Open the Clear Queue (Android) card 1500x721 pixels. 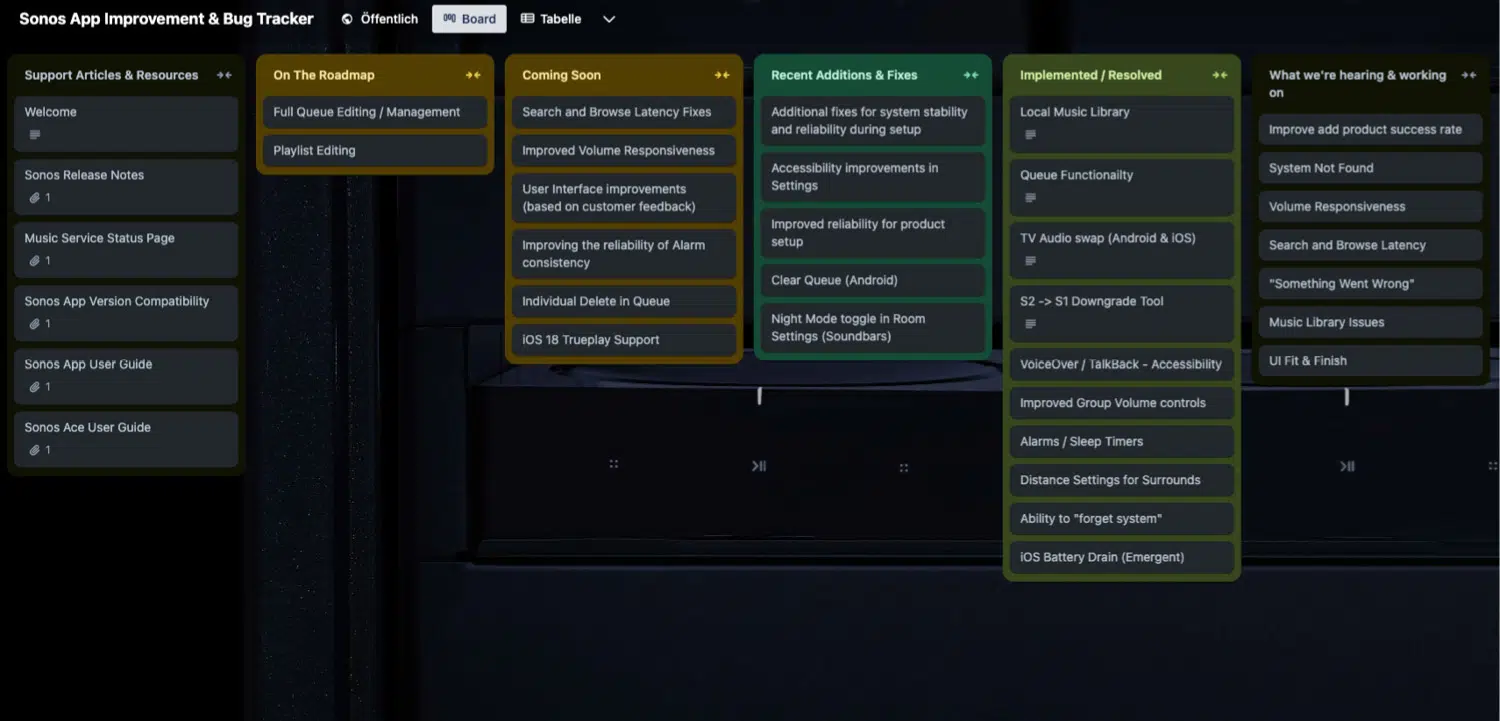click(x=873, y=280)
